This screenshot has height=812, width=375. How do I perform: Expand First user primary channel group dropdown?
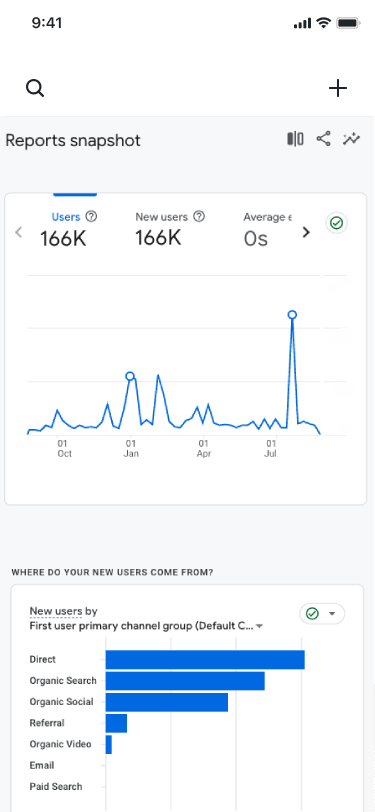coord(147,626)
